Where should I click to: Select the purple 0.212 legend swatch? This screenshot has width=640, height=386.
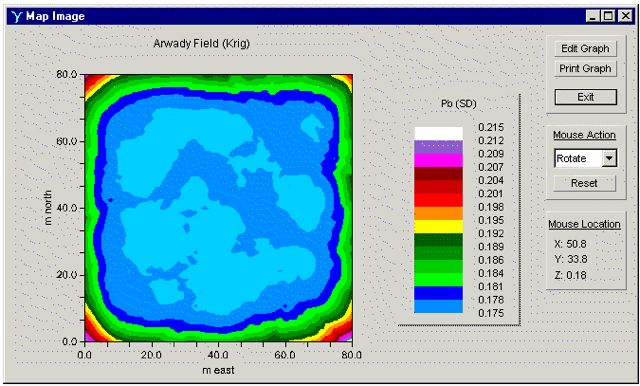438,147
